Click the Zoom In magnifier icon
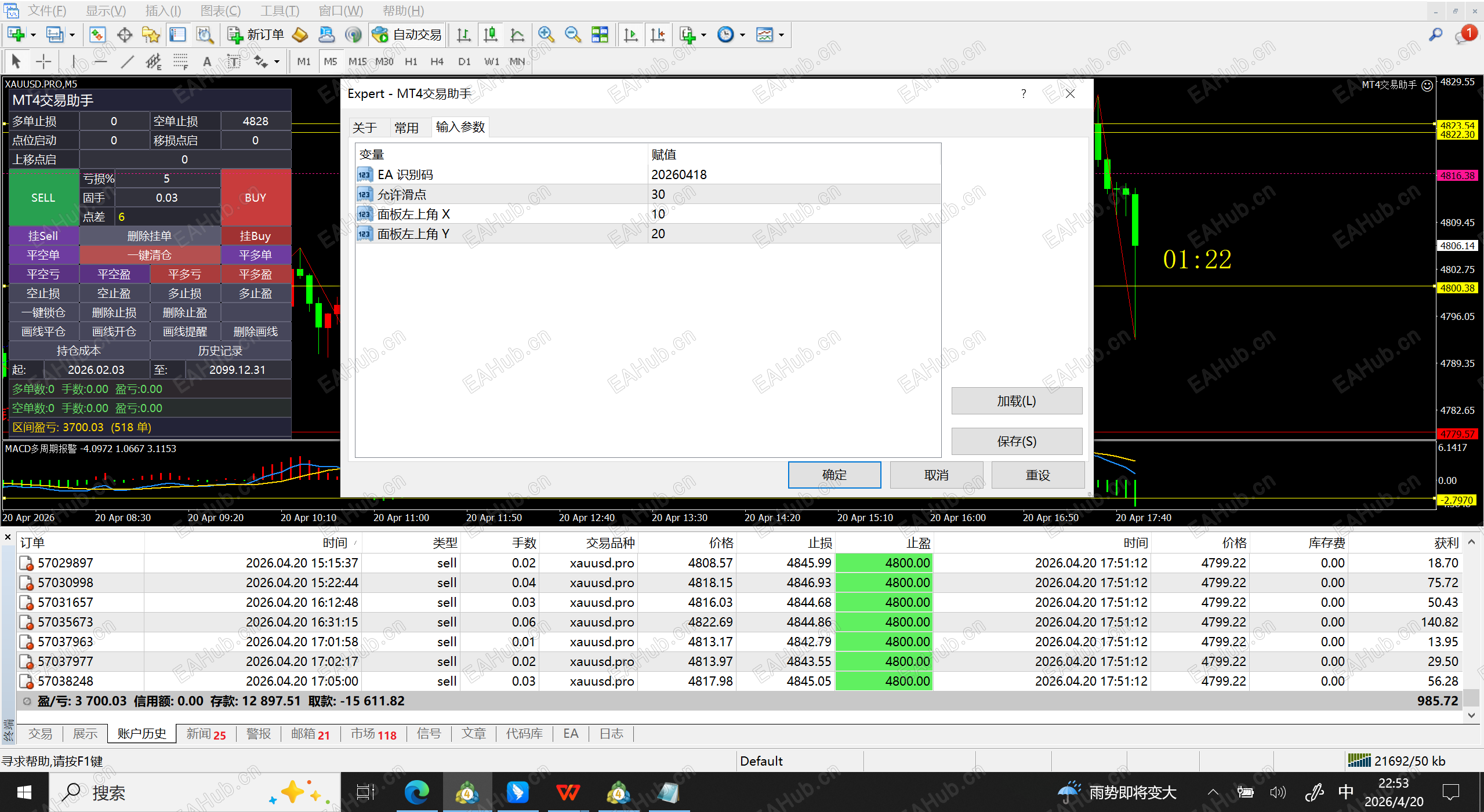 point(546,35)
